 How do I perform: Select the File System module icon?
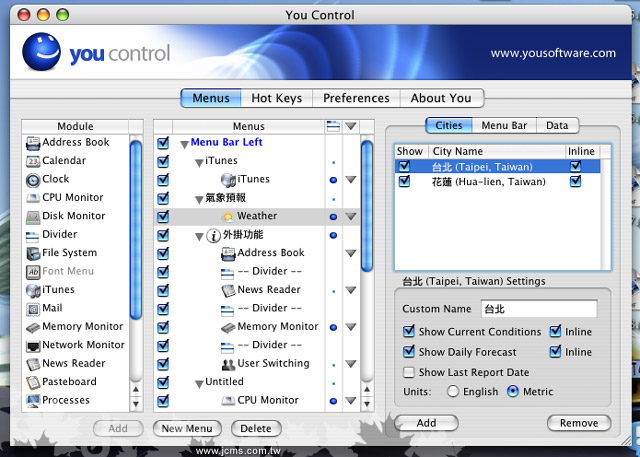(33, 253)
